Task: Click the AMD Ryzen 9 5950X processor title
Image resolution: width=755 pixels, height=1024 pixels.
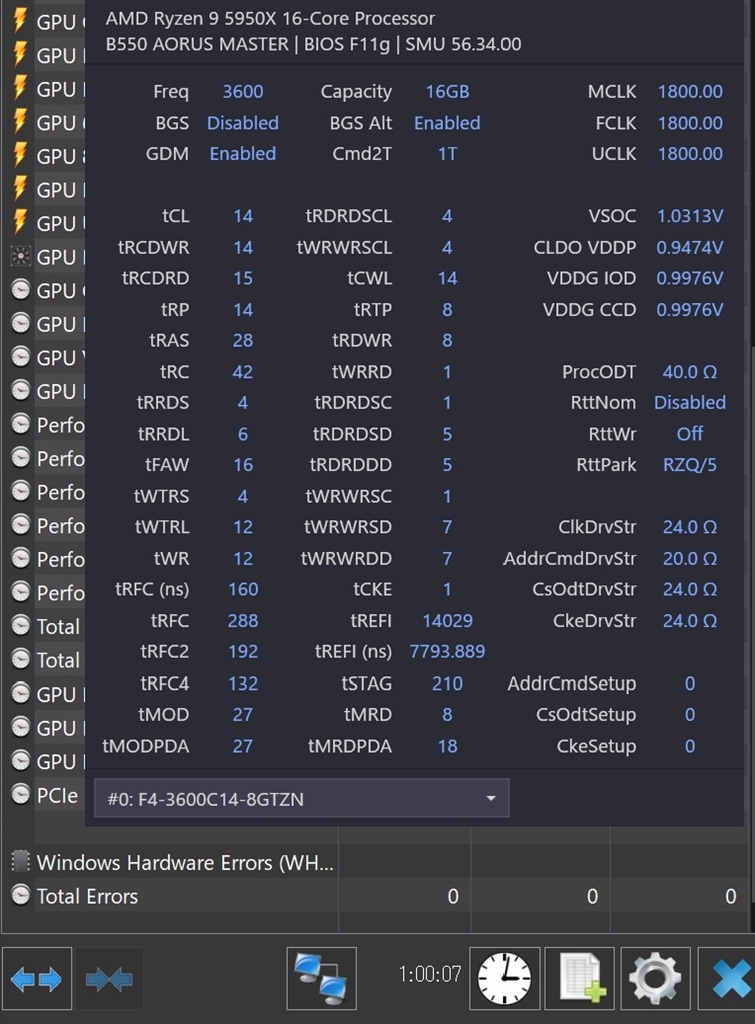Action: (x=270, y=18)
